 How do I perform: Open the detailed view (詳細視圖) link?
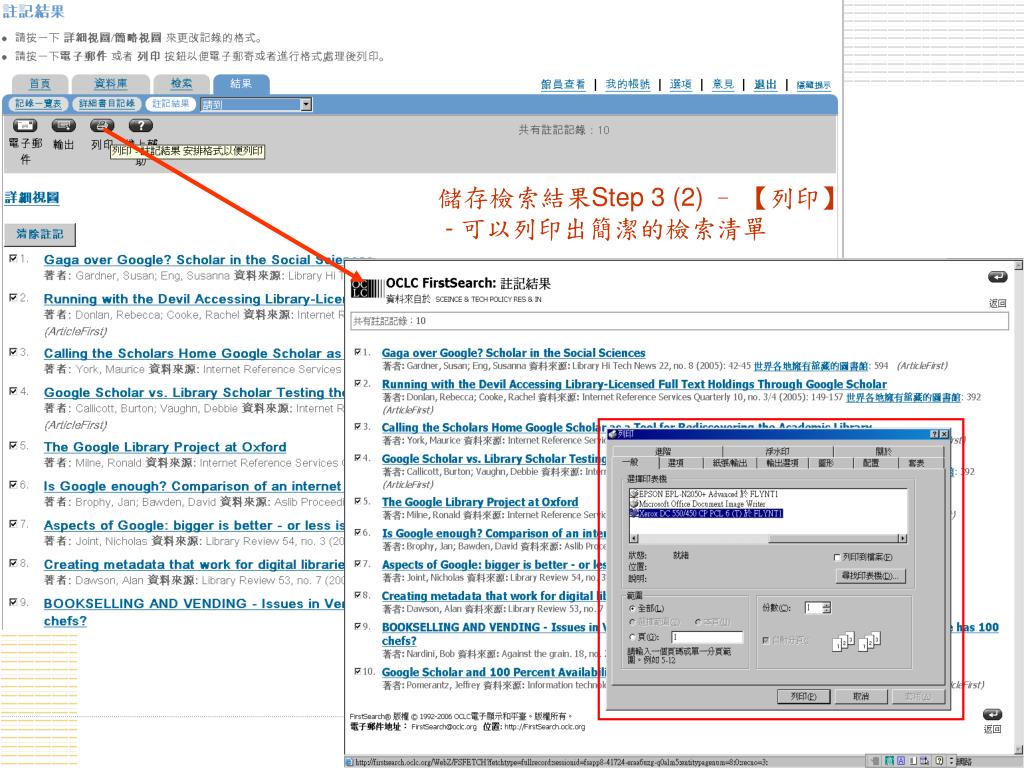(32, 198)
